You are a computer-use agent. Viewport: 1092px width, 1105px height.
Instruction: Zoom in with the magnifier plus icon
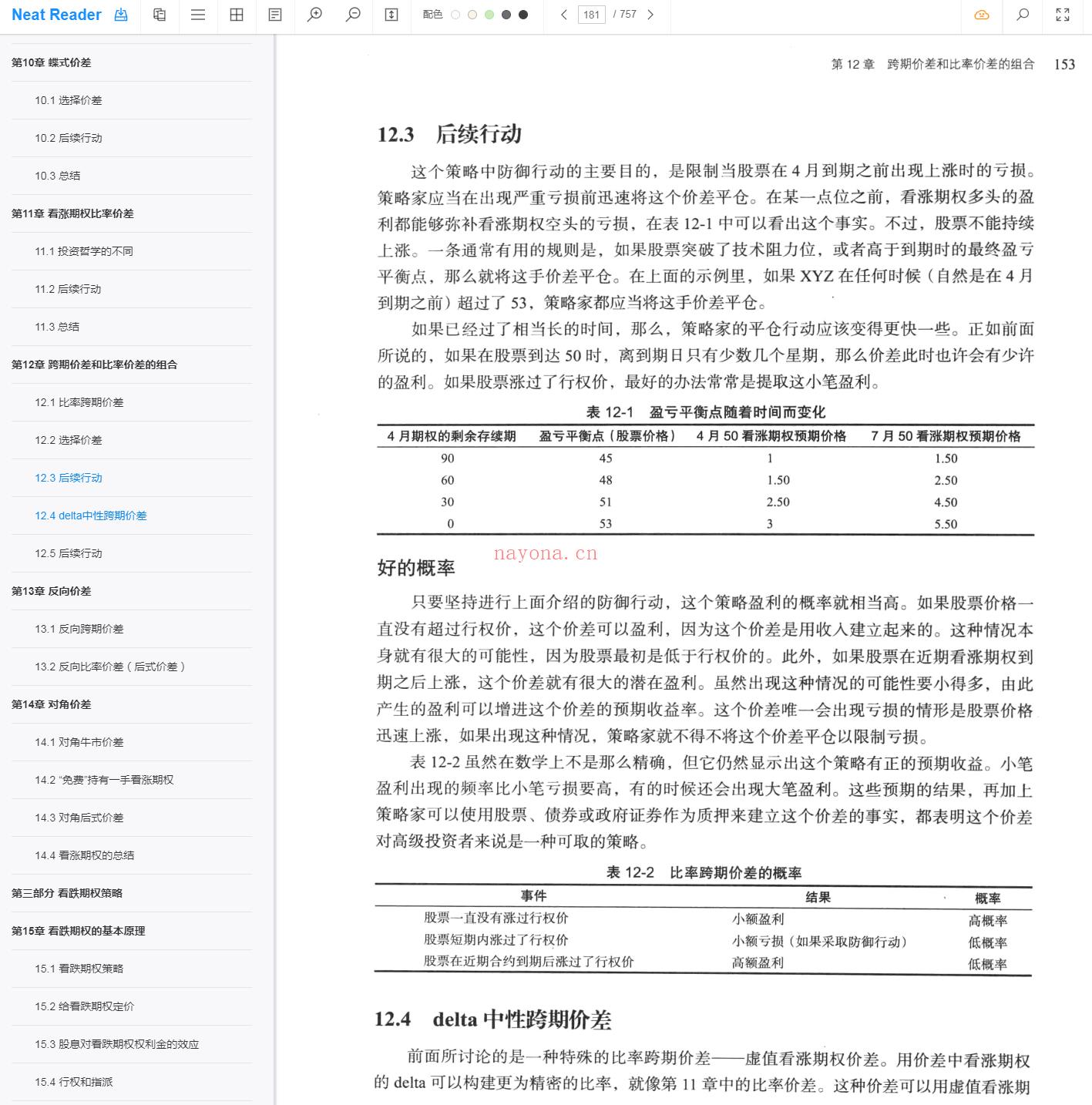(x=314, y=15)
